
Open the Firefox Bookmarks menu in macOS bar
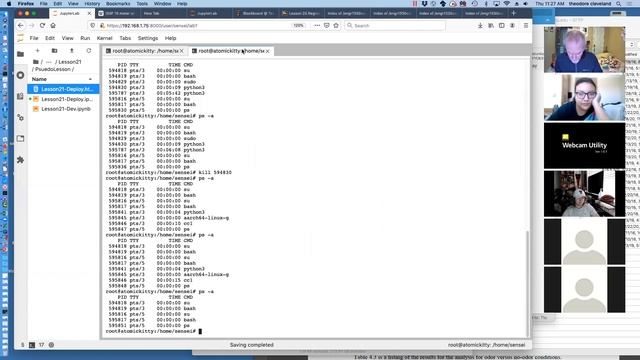pos(118,3)
